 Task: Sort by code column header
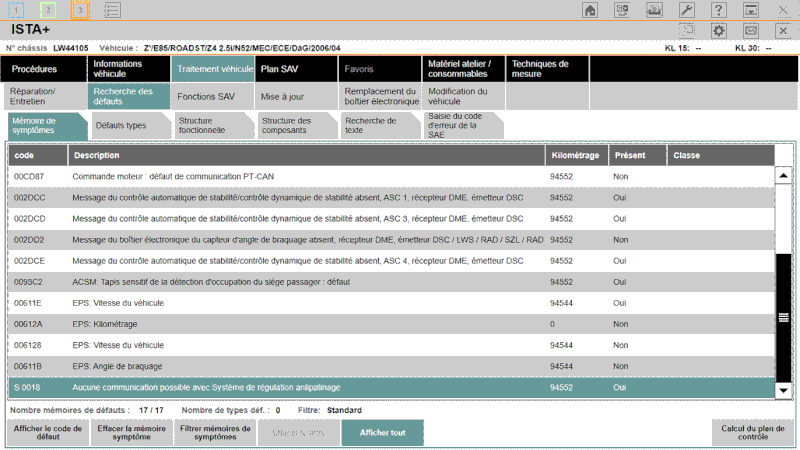tap(38, 155)
